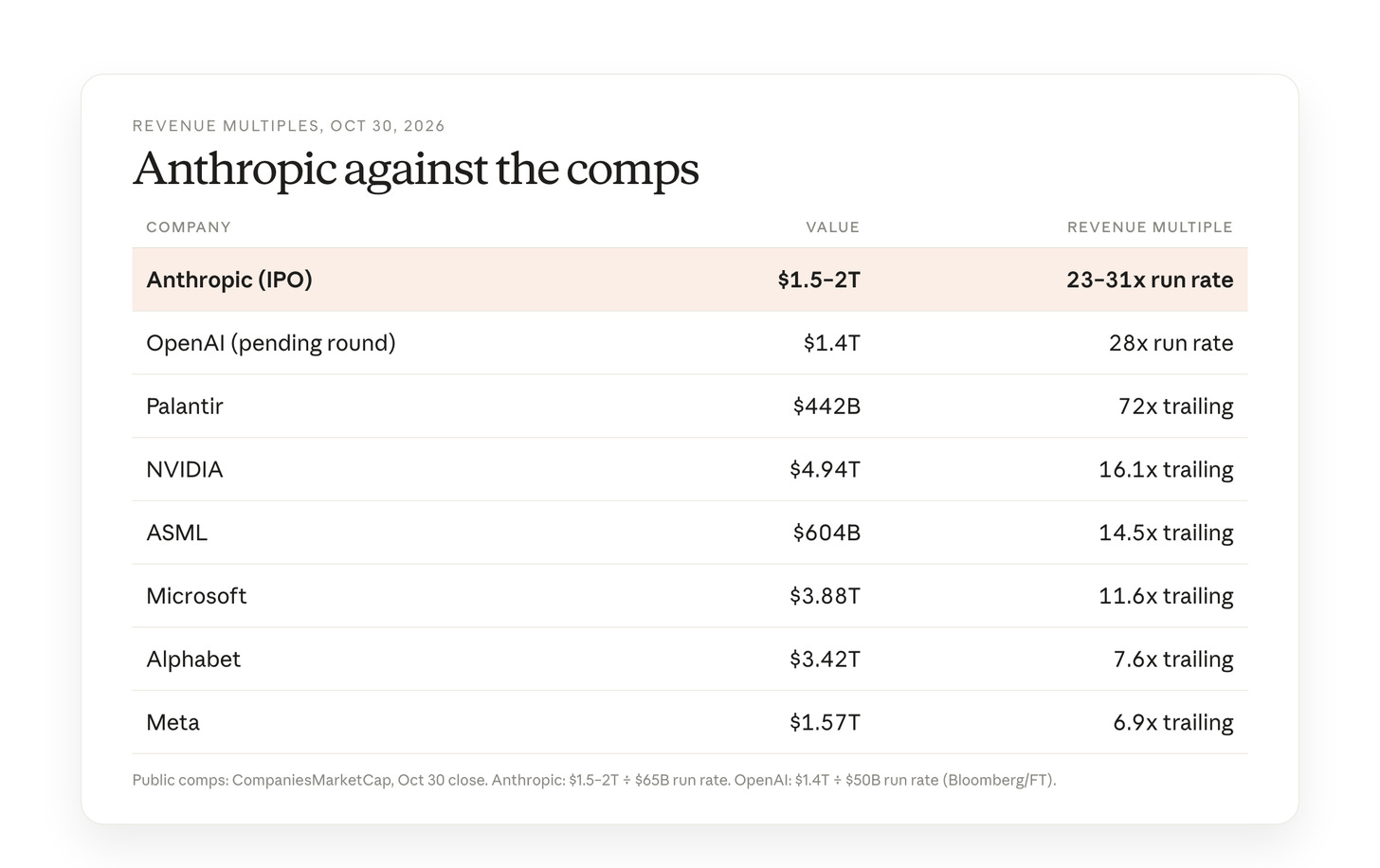The width and height of the screenshot is (1380, 868).
Task: Click the Microsoft row label
Action: pos(196,596)
